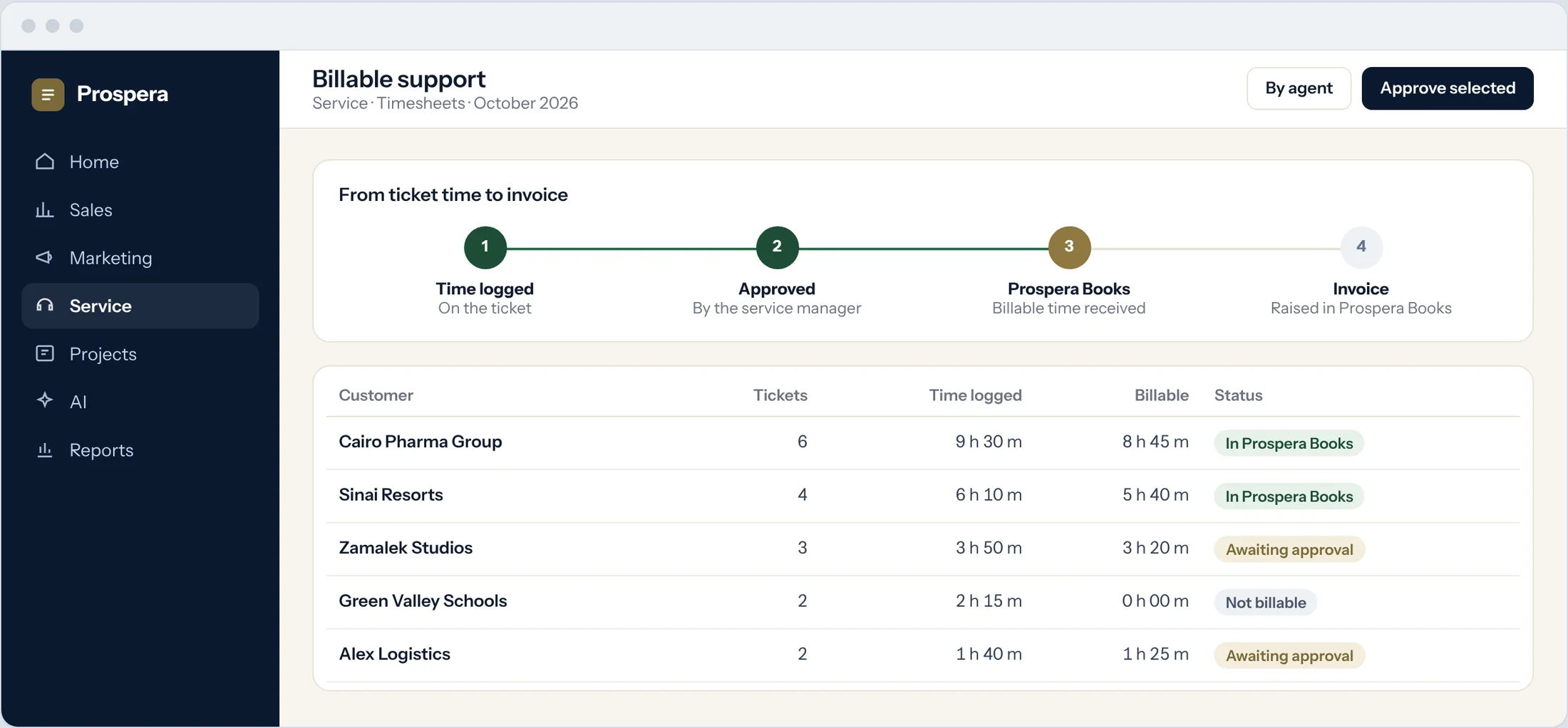Click the Home house icon
Viewport: 1568px width, 728px height.
coord(45,162)
